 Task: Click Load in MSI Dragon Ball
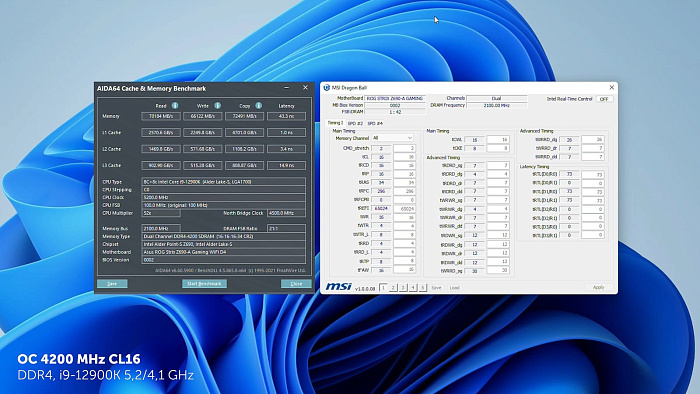(454, 288)
